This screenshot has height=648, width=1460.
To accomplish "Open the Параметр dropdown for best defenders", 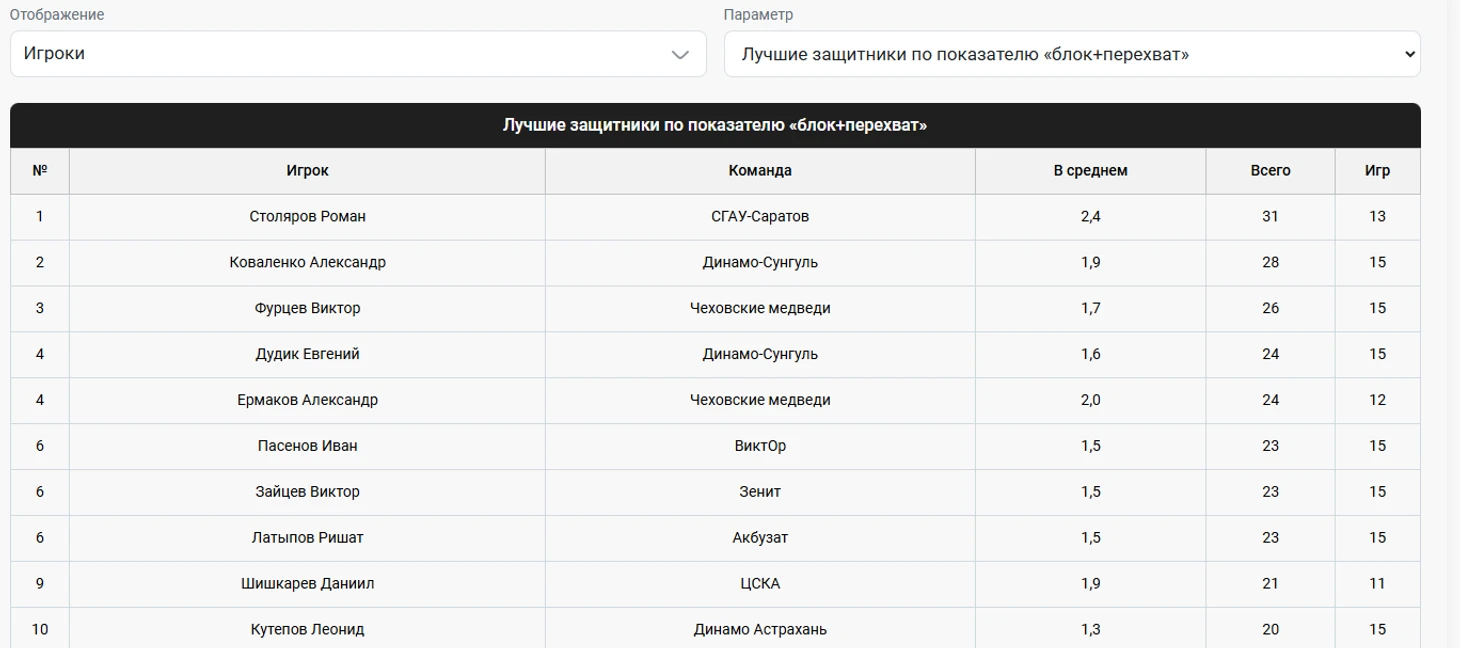I will [x=1072, y=54].
